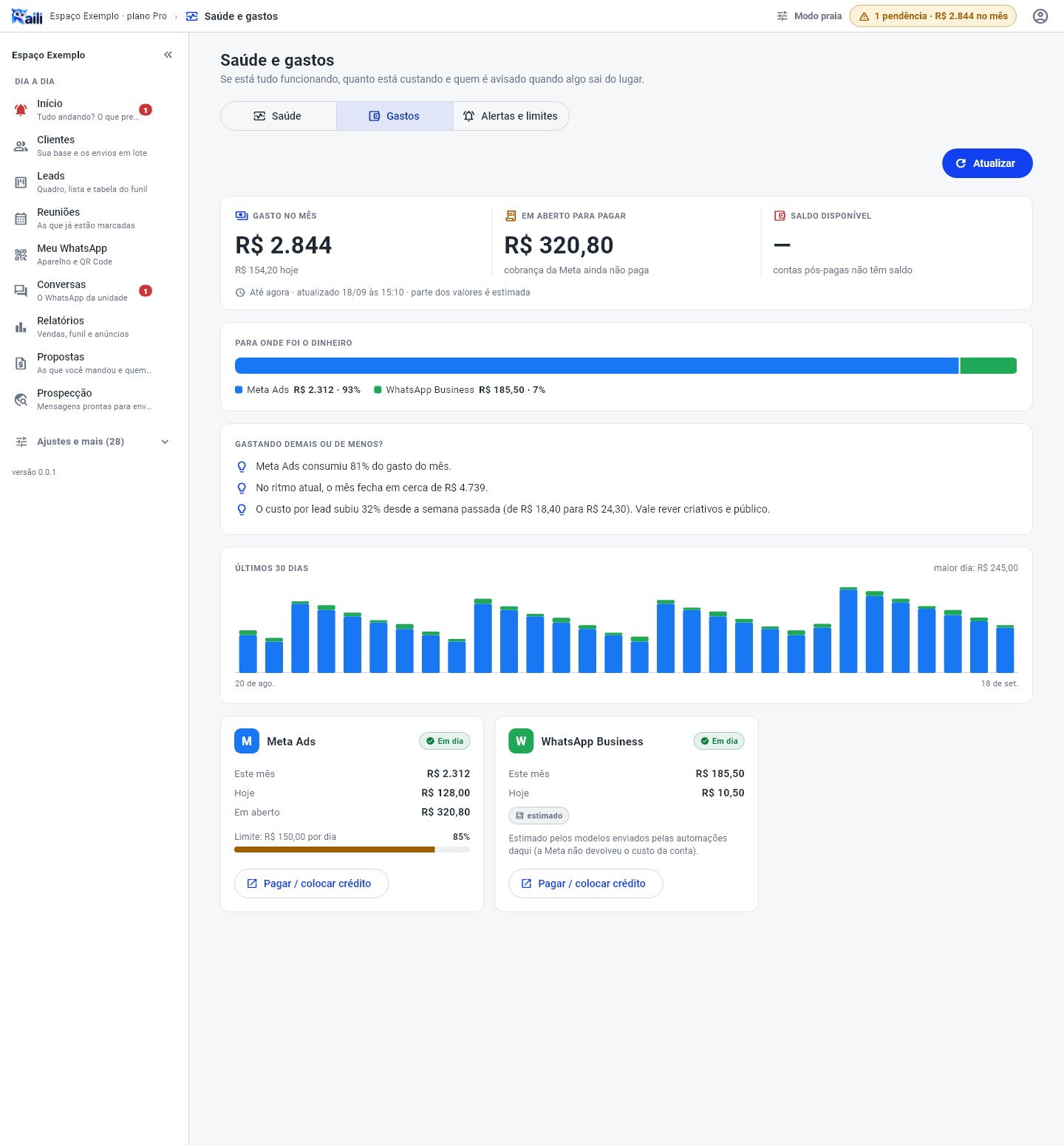
Task: Click the blue Atualizar button
Action: [x=987, y=163]
